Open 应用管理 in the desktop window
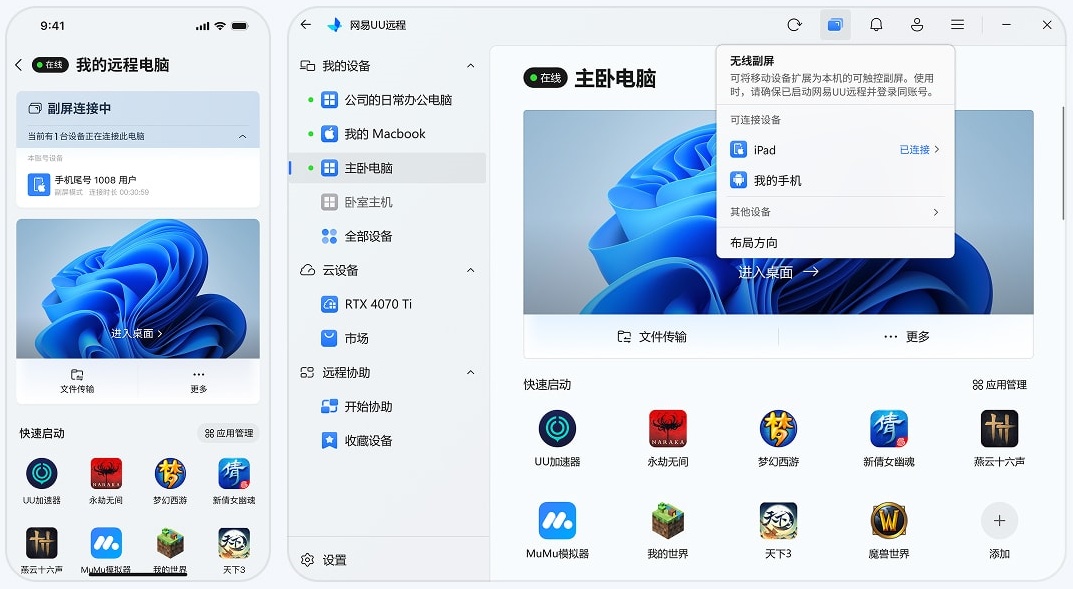 tap(999, 385)
